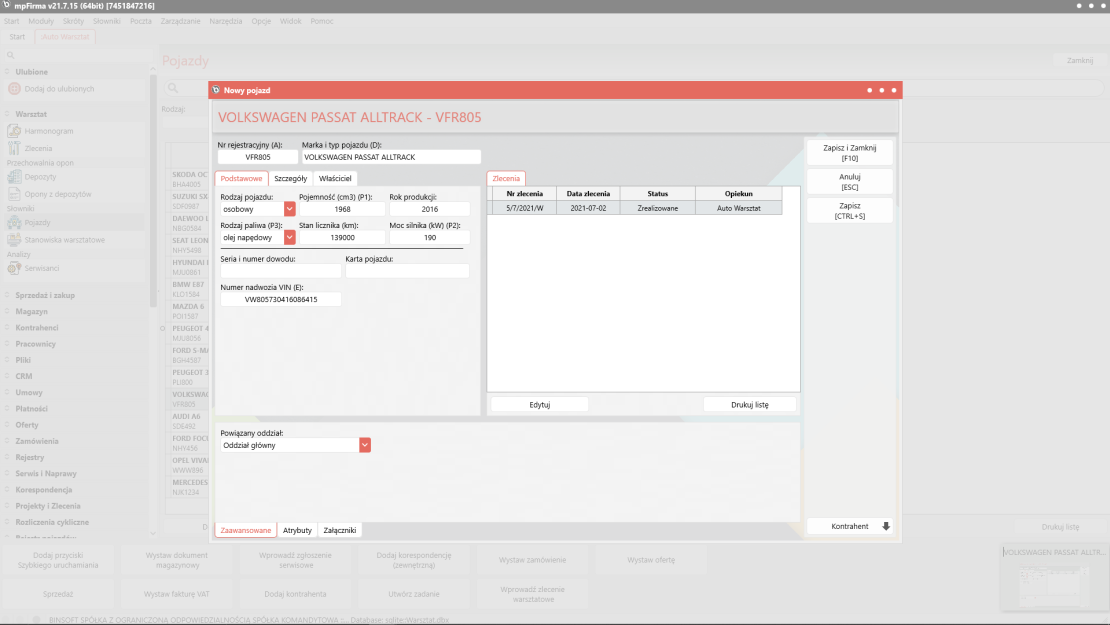Click the Data zlecenia column header

(x=588, y=194)
